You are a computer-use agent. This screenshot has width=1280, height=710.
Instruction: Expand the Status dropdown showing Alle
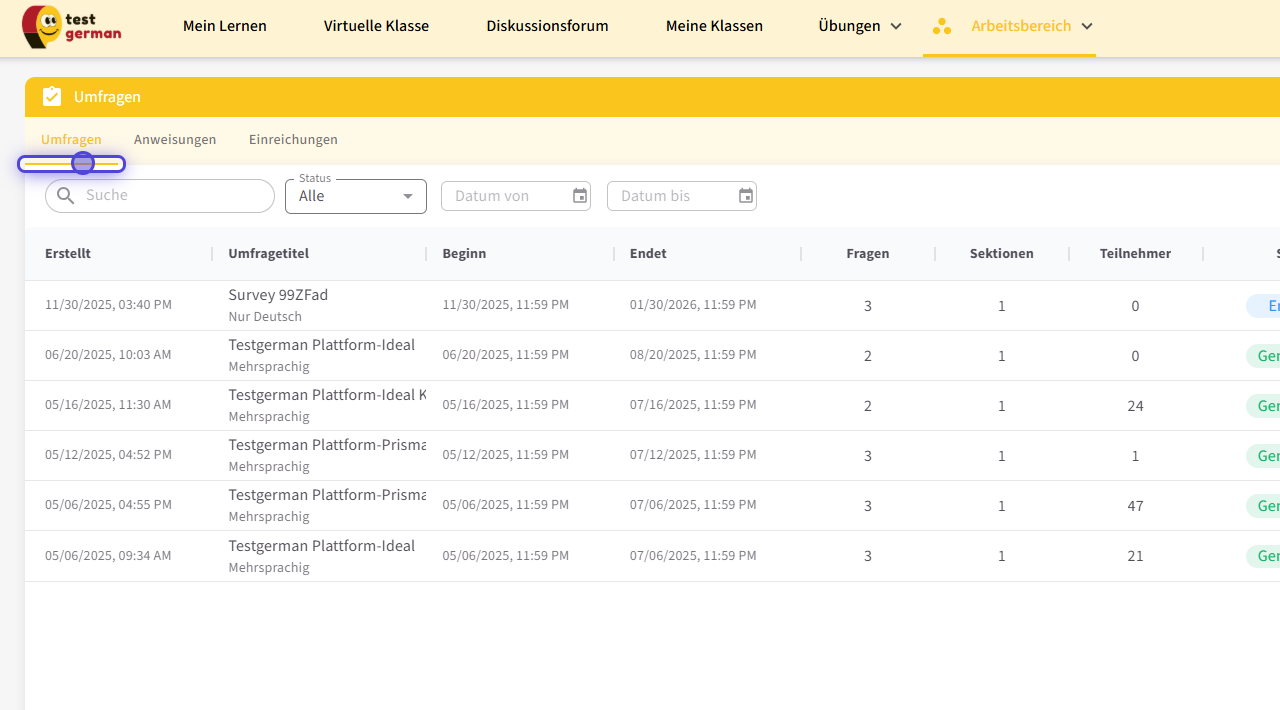(x=355, y=196)
